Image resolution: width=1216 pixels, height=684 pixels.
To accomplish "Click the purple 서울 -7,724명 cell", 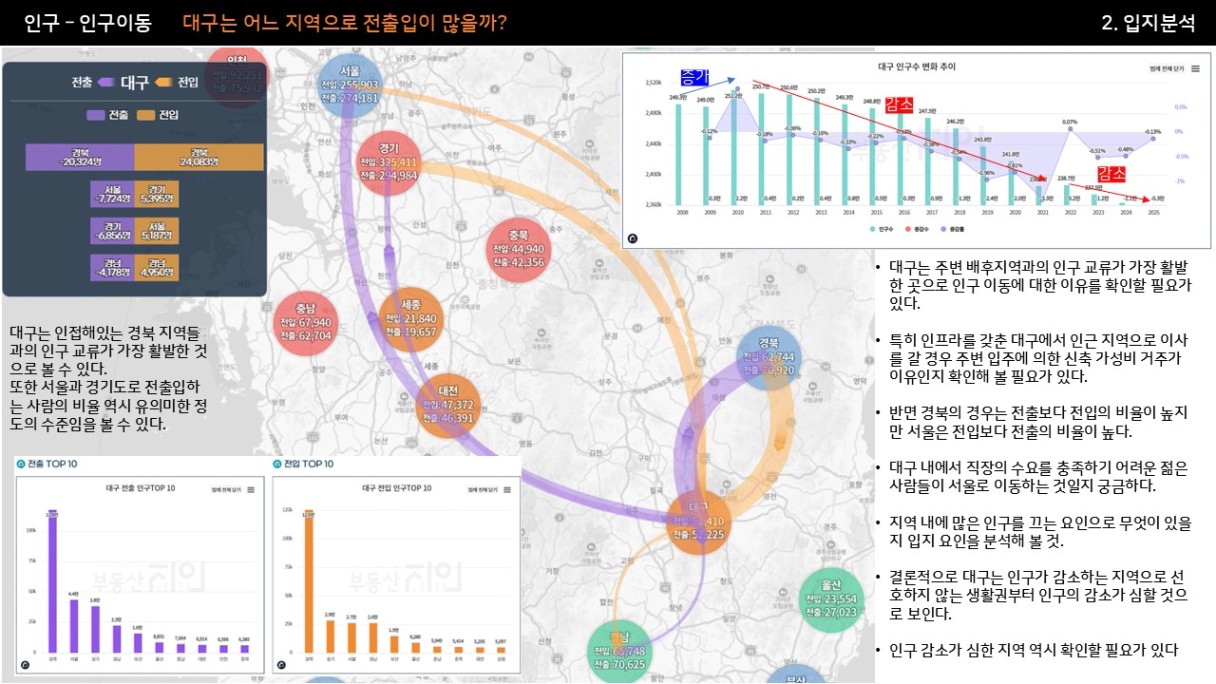I will click(112, 193).
